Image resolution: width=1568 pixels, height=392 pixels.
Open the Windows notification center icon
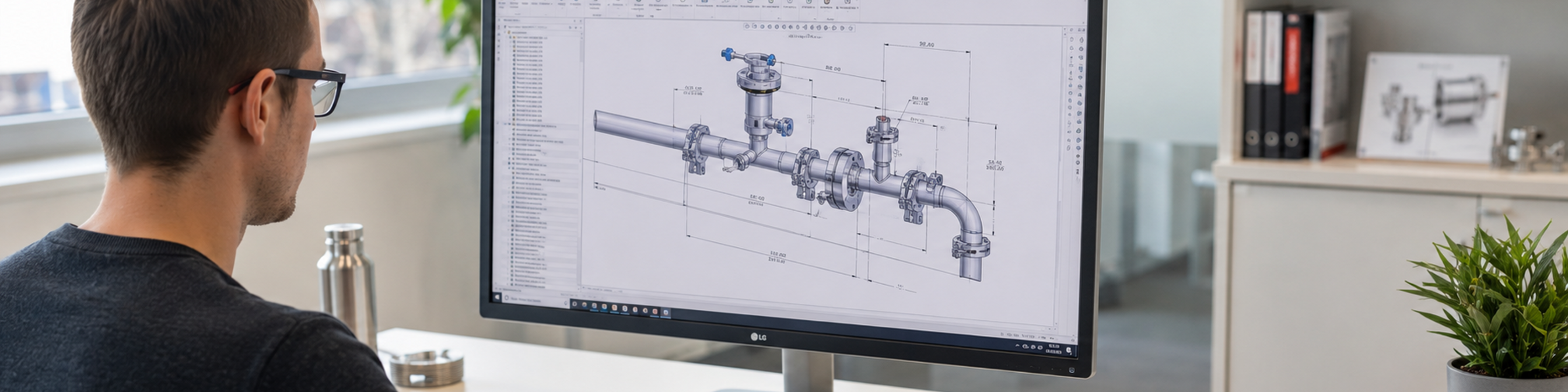pyautogui.click(x=1068, y=350)
